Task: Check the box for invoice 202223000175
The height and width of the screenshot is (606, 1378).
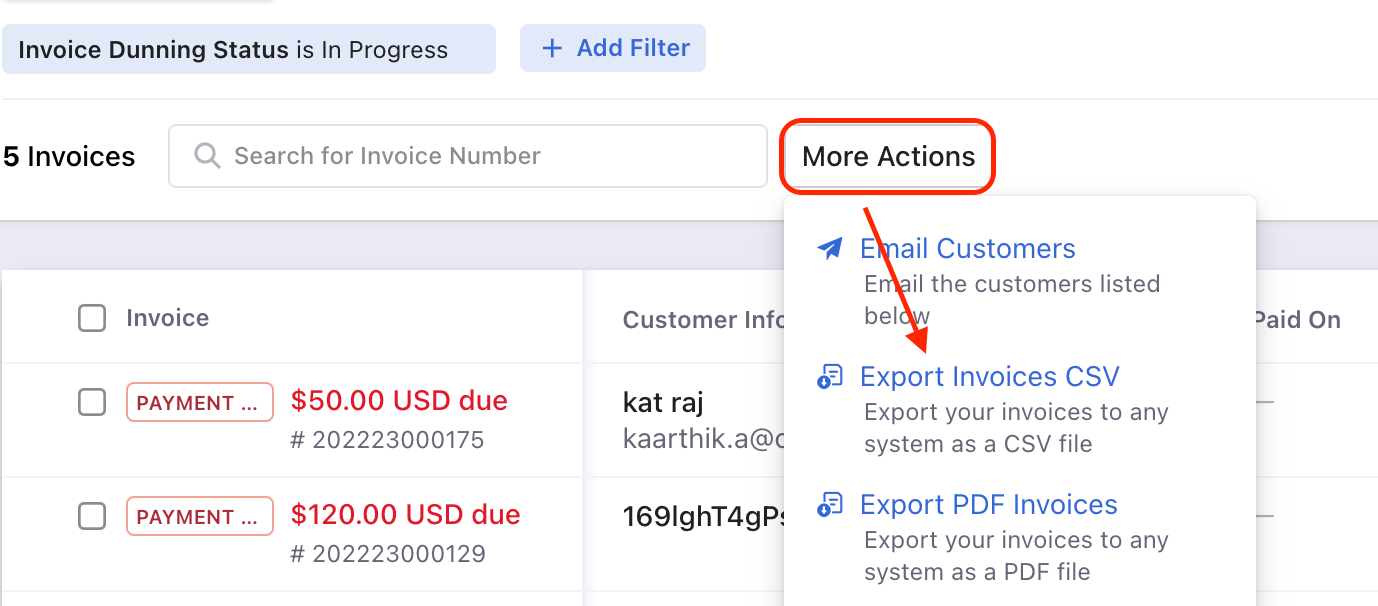Action: pos(92,402)
